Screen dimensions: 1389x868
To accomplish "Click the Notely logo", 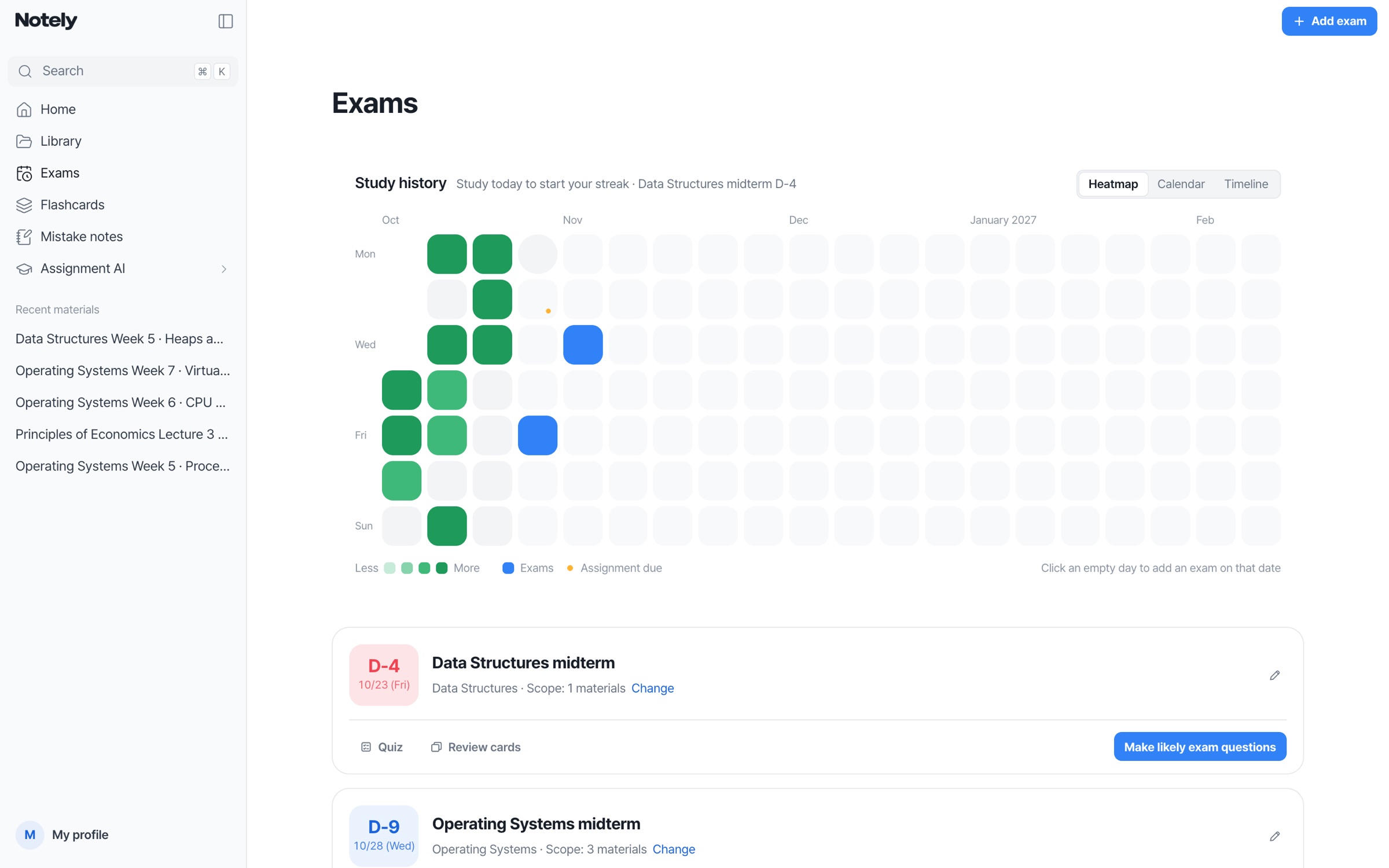I will pyautogui.click(x=46, y=21).
